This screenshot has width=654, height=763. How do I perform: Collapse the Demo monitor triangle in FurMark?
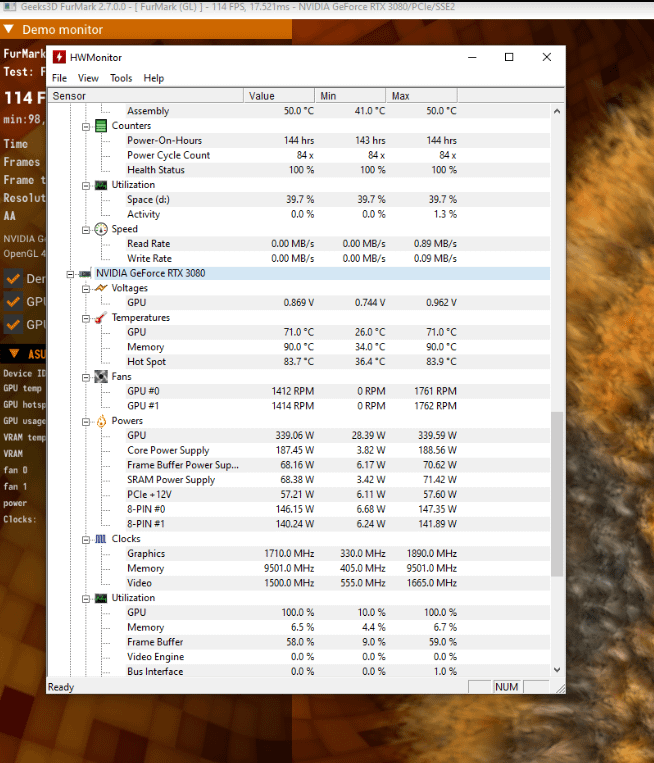pyautogui.click(x=8, y=29)
